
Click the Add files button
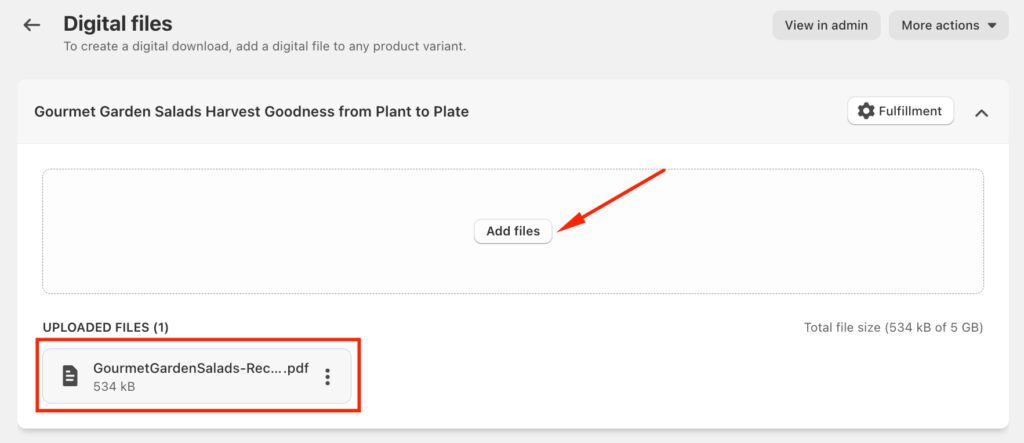point(513,231)
